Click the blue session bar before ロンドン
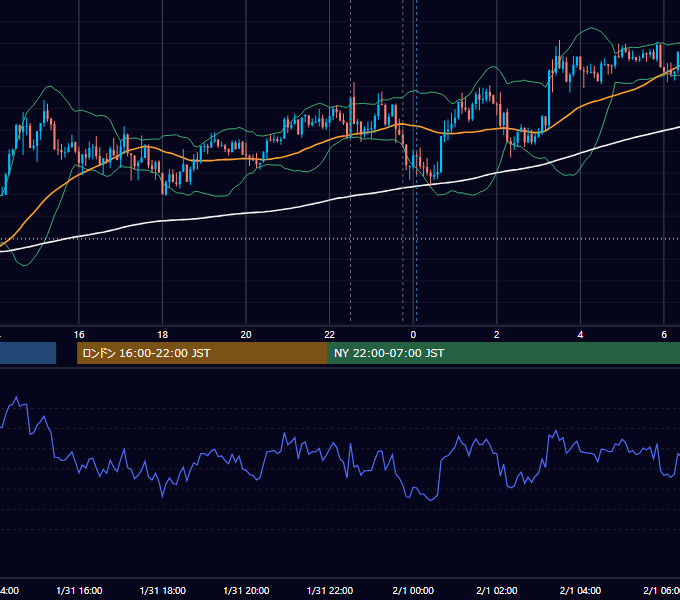Viewport: 680px width, 600px height. pyautogui.click(x=28, y=353)
